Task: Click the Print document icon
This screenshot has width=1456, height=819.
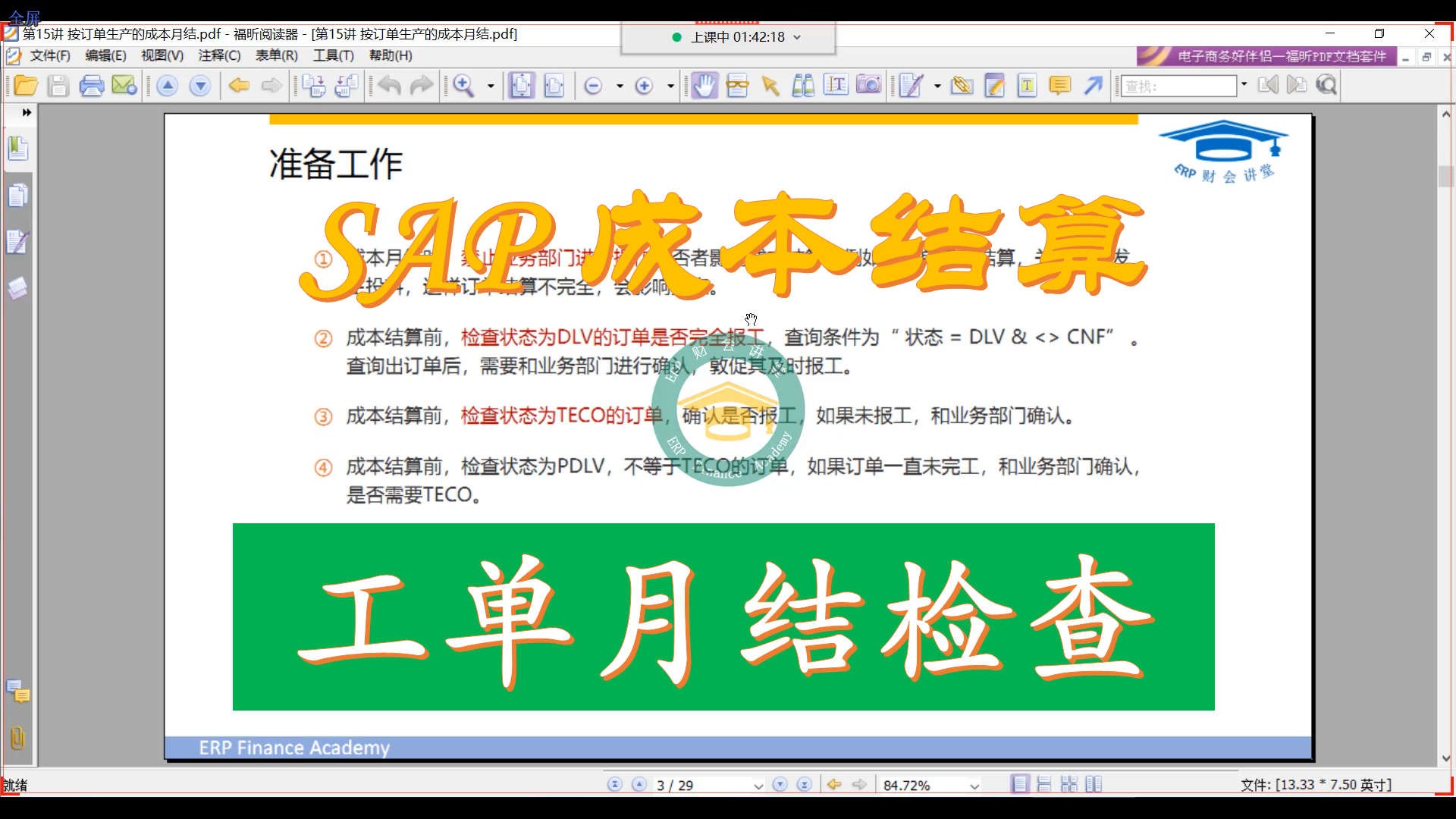Action: pos(92,86)
